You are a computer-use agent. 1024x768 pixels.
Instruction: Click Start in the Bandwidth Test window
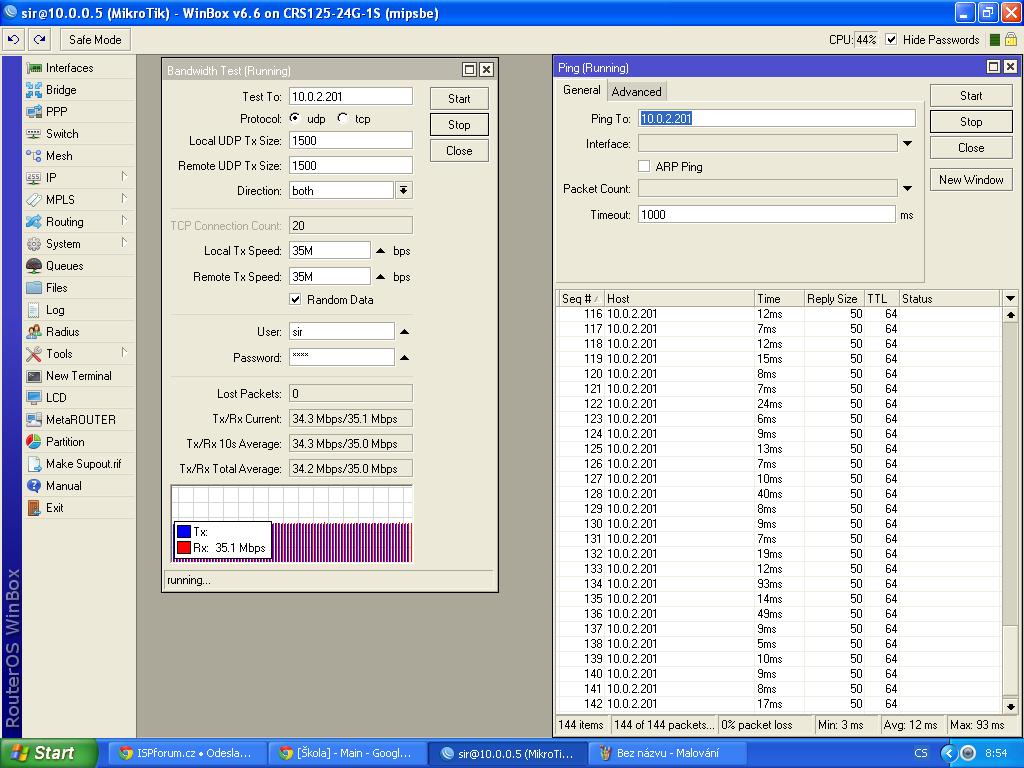(x=459, y=99)
